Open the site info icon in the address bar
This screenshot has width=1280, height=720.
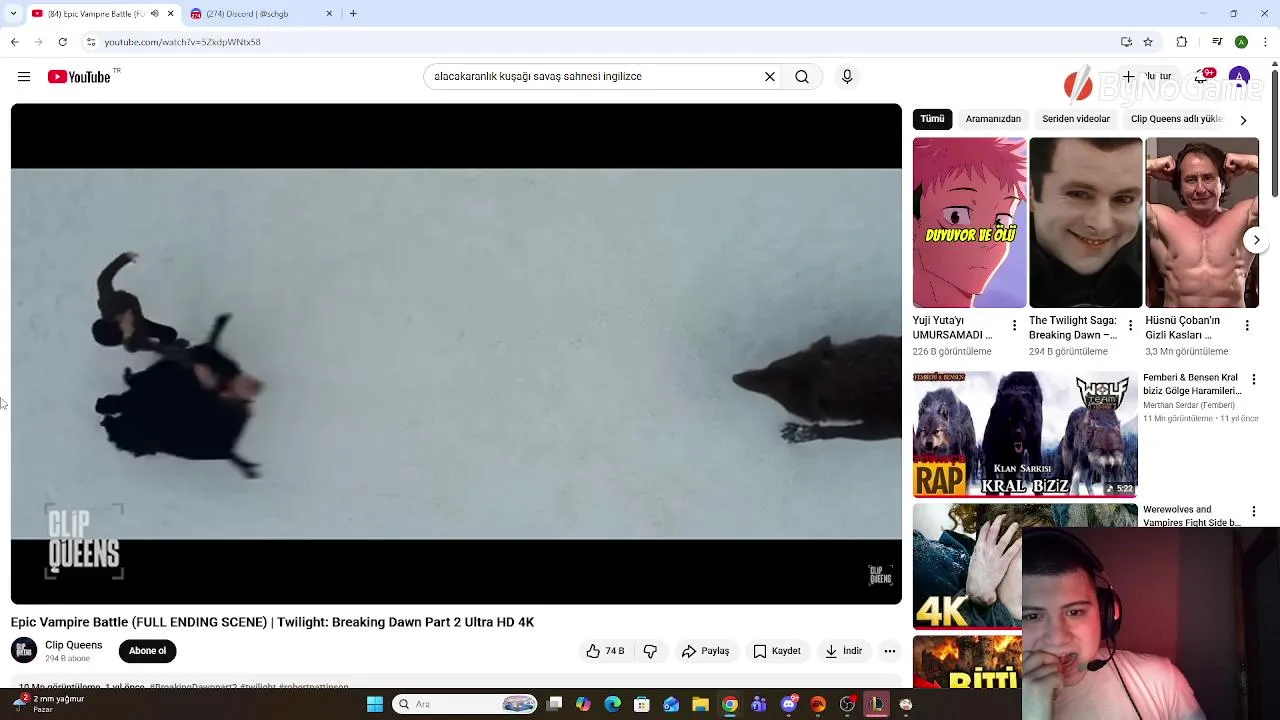tap(91, 42)
